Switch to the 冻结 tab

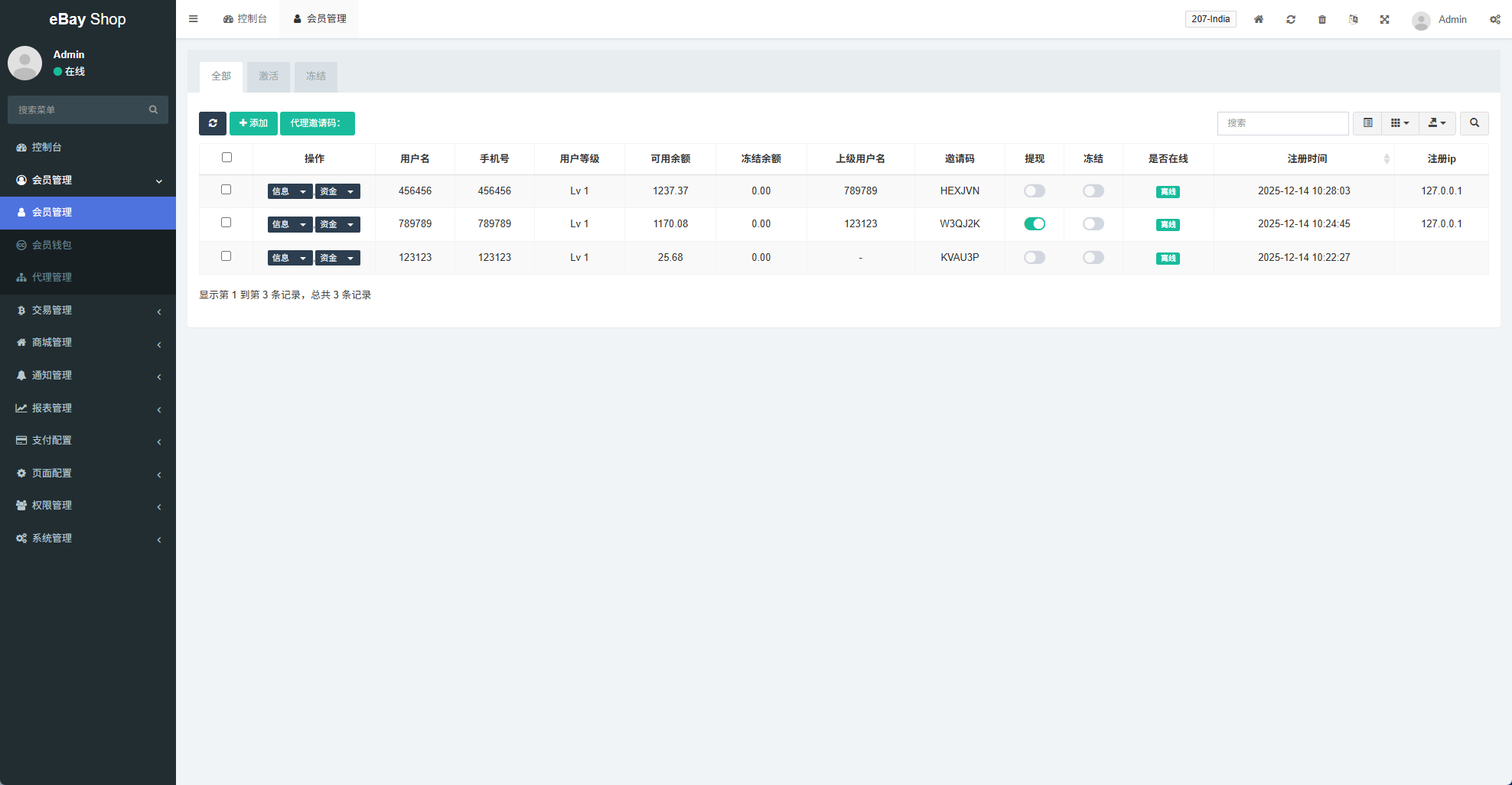click(315, 77)
